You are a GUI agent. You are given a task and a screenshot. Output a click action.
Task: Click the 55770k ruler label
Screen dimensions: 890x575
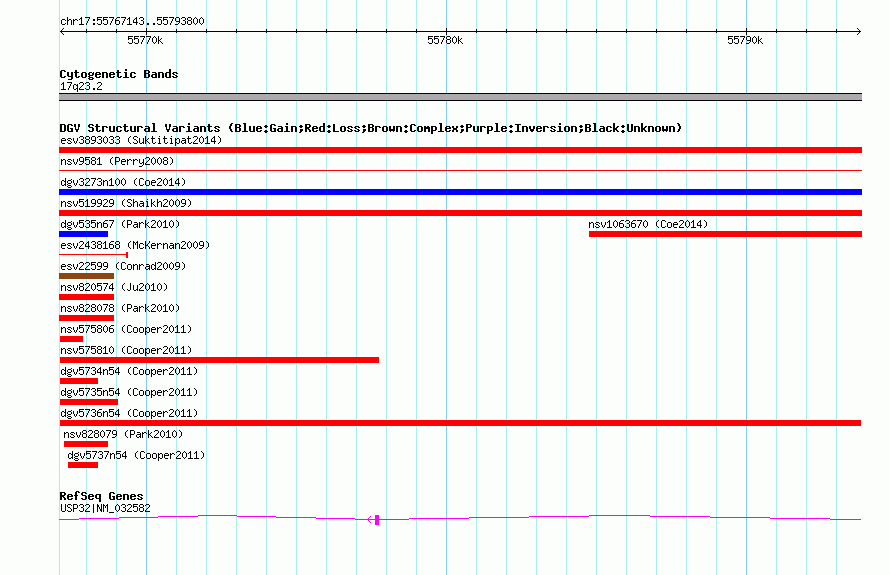pos(145,40)
